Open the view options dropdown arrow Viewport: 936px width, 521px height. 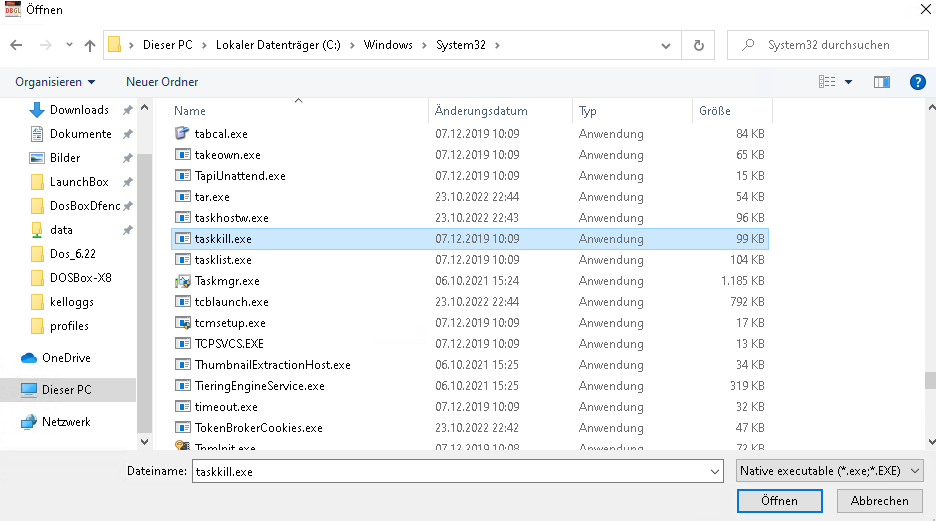click(x=849, y=82)
